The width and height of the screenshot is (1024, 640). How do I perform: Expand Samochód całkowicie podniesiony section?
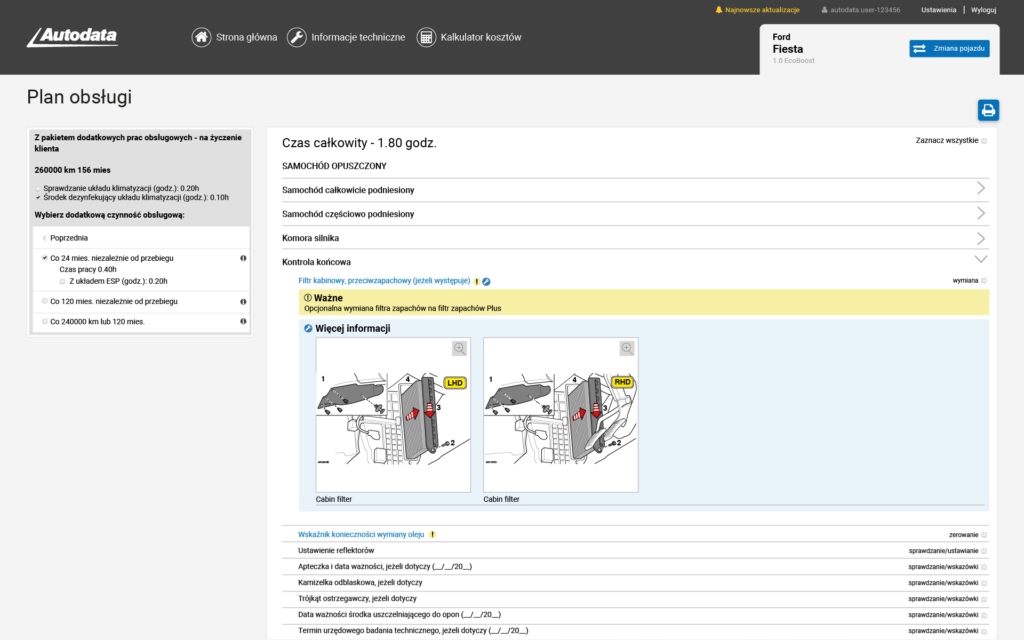[980, 189]
